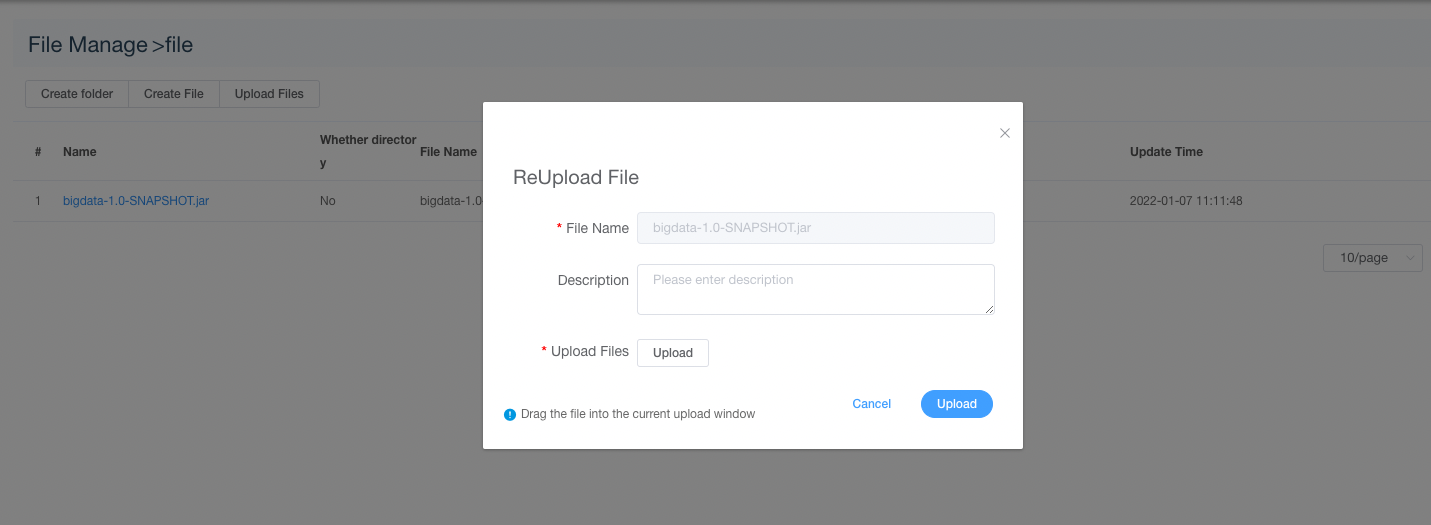Image resolution: width=1431 pixels, height=525 pixels.
Task: Click the Create folder button
Action: [77, 94]
